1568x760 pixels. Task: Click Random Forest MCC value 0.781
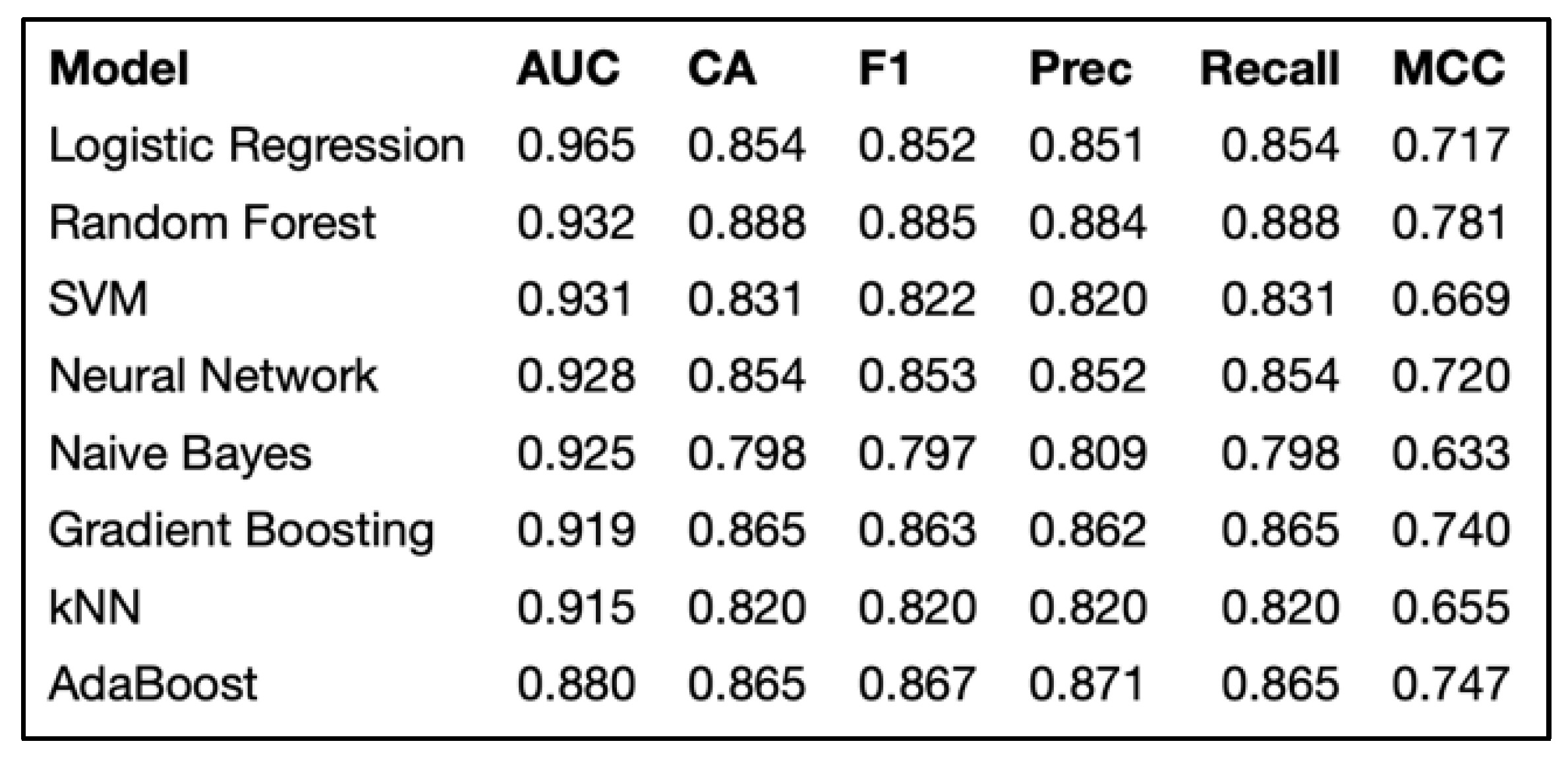point(1450,222)
